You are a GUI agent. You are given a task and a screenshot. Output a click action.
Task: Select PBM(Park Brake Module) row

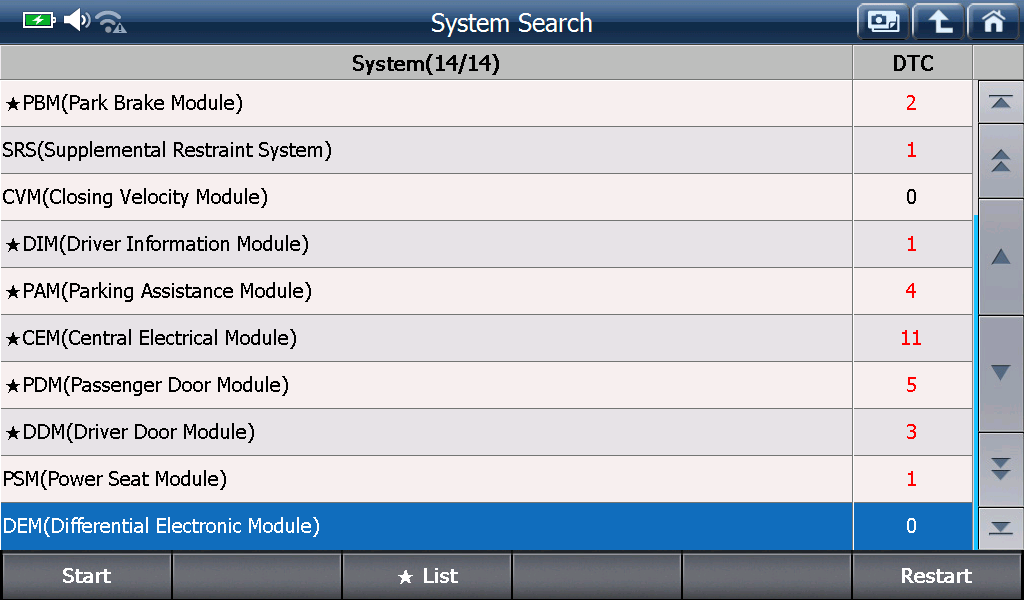426,103
